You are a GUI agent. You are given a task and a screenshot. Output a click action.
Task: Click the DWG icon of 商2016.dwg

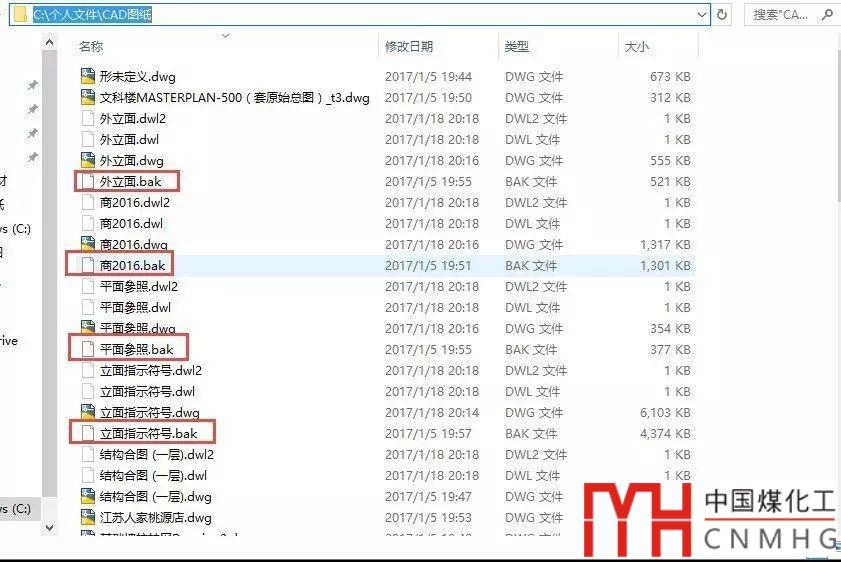[x=88, y=244]
